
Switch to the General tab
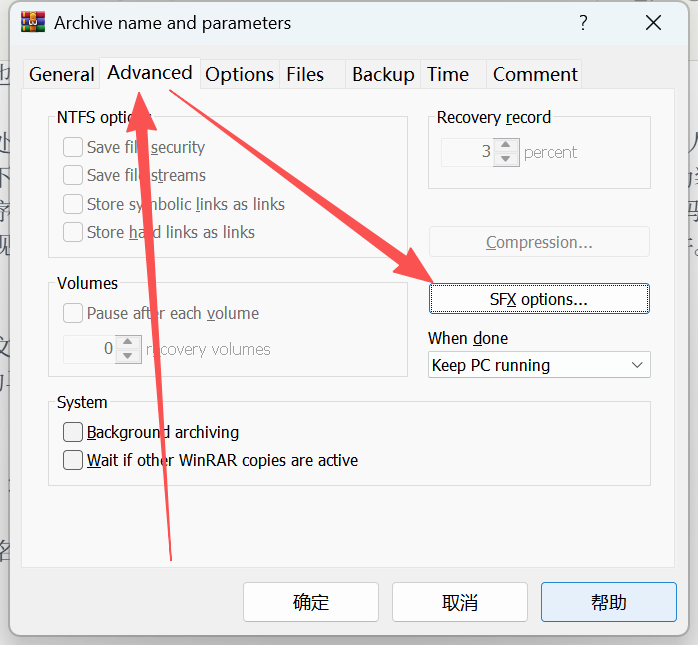pos(62,75)
